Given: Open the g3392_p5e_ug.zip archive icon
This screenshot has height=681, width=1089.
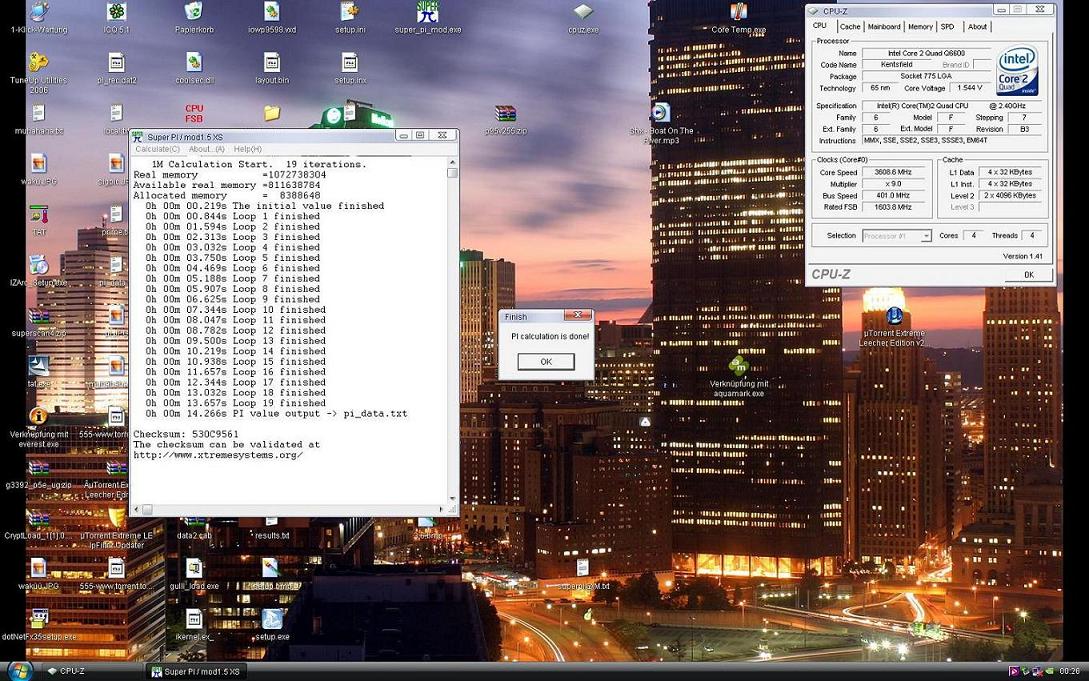Looking at the screenshot, I should (x=39, y=474).
